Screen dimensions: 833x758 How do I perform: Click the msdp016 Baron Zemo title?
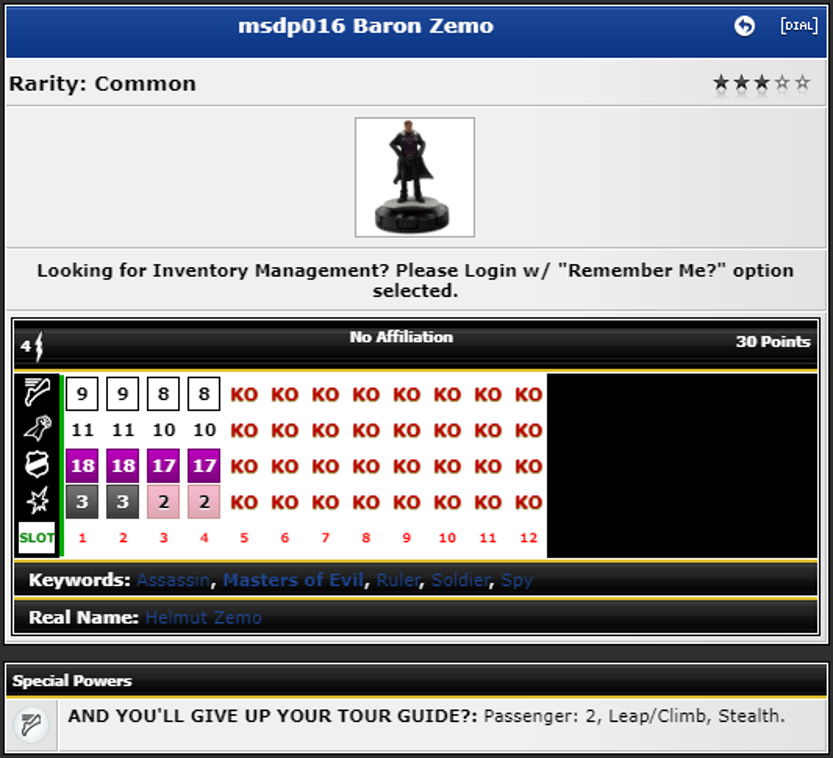366,26
